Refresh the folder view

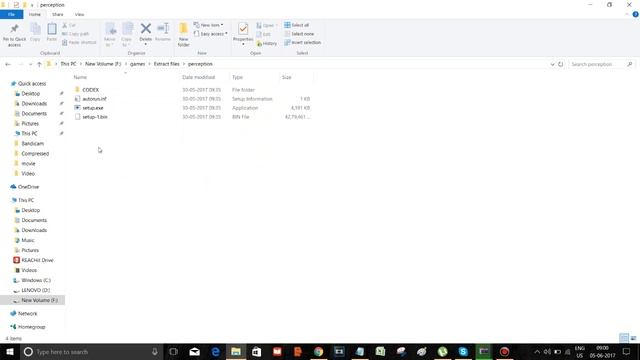[x=561, y=64]
